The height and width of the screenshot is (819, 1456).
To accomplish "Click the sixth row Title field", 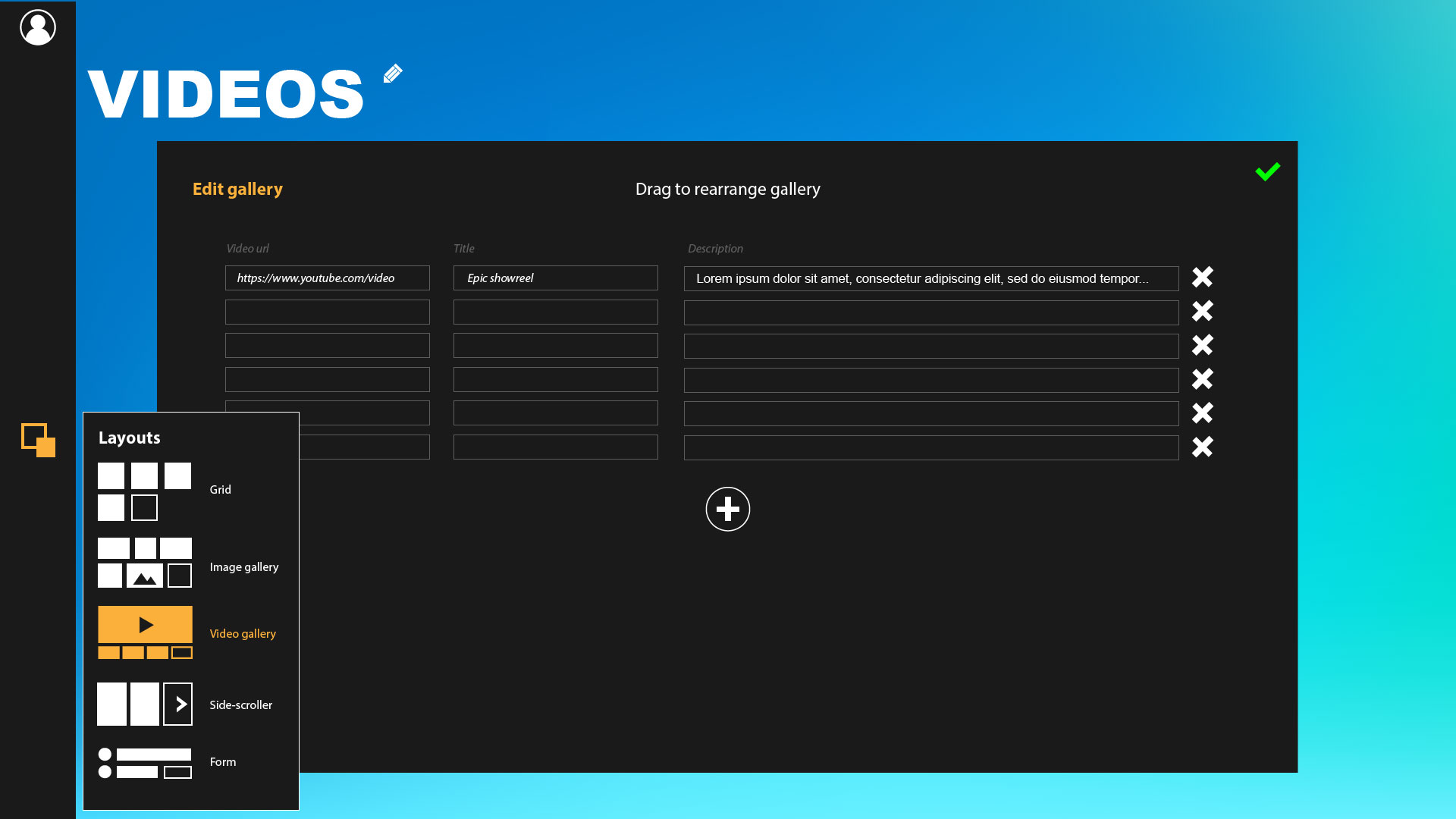I will point(556,447).
